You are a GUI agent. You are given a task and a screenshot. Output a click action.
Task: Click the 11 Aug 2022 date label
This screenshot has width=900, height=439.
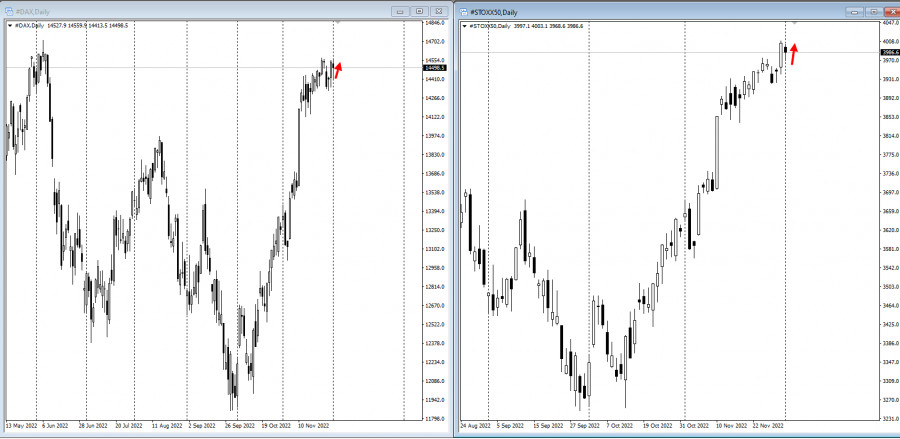coord(167,426)
